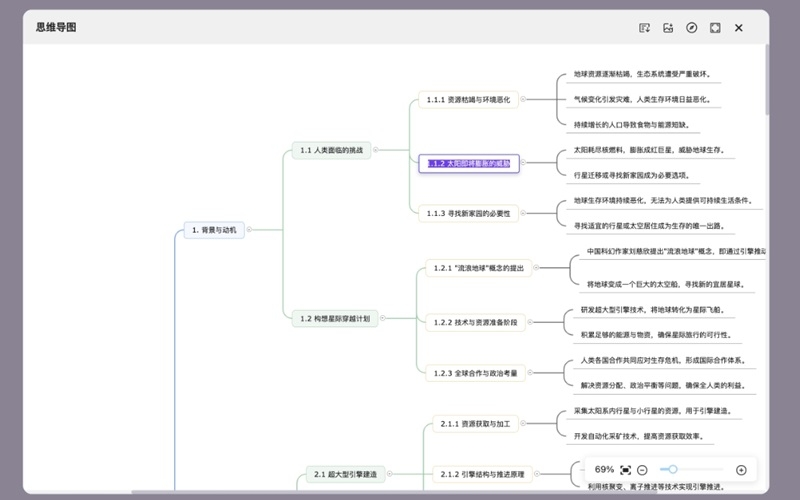This screenshot has width=800, height=500.
Task: Select the 2.1 超大型引擎建造 node
Action: coord(345,474)
